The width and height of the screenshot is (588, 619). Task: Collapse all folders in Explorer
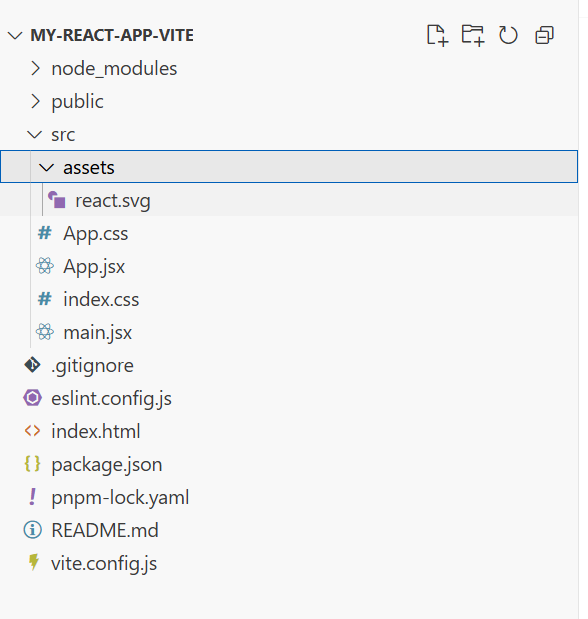click(544, 35)
